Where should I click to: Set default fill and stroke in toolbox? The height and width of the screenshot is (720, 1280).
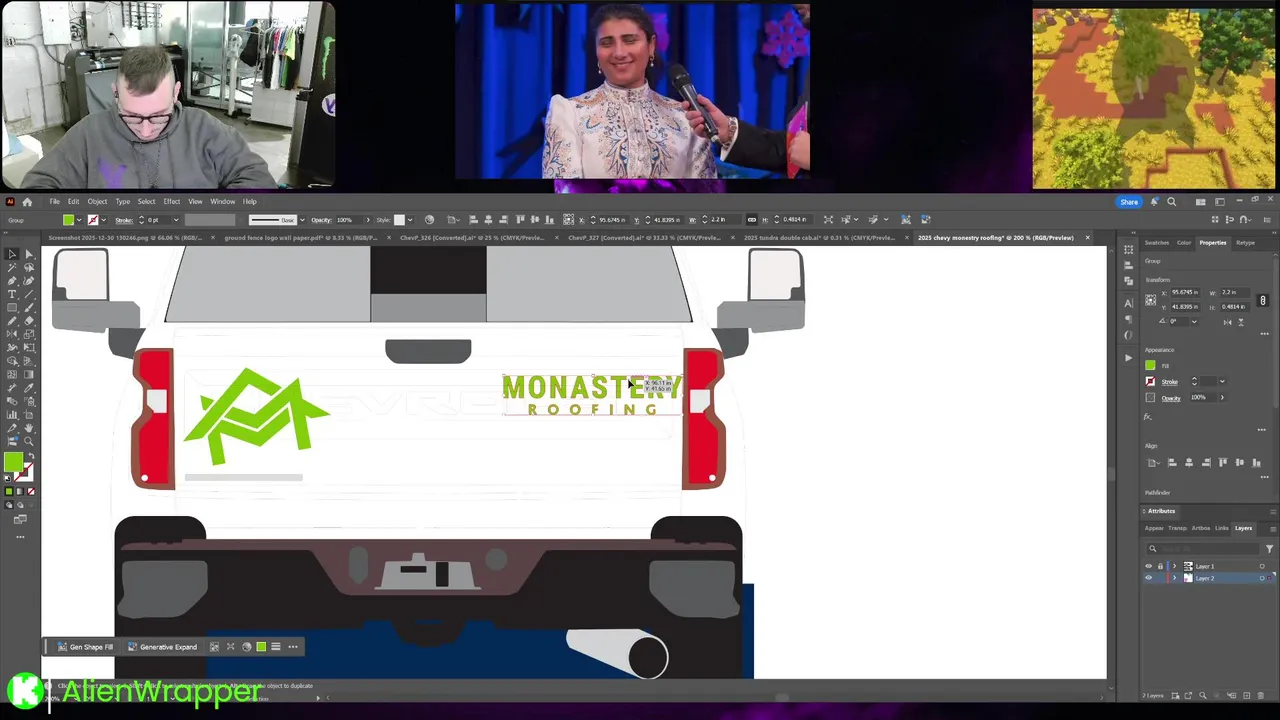tap(7, 478)
